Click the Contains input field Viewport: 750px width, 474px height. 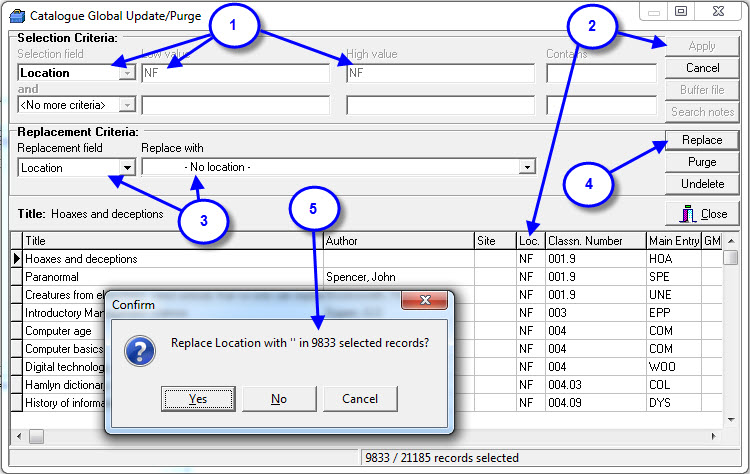click(x=602, y=73)
